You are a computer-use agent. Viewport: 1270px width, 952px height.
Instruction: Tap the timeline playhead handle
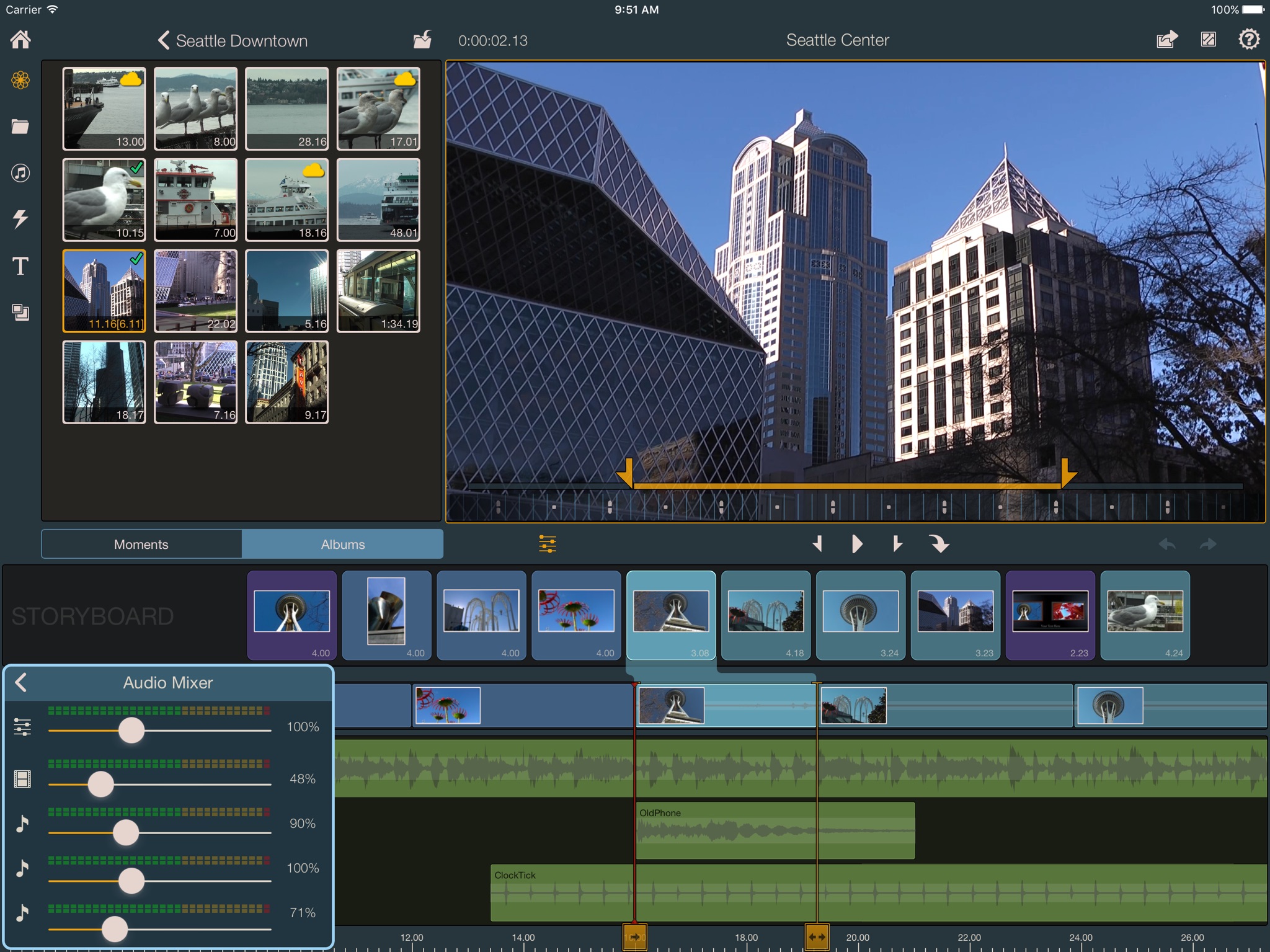(634, 936)
